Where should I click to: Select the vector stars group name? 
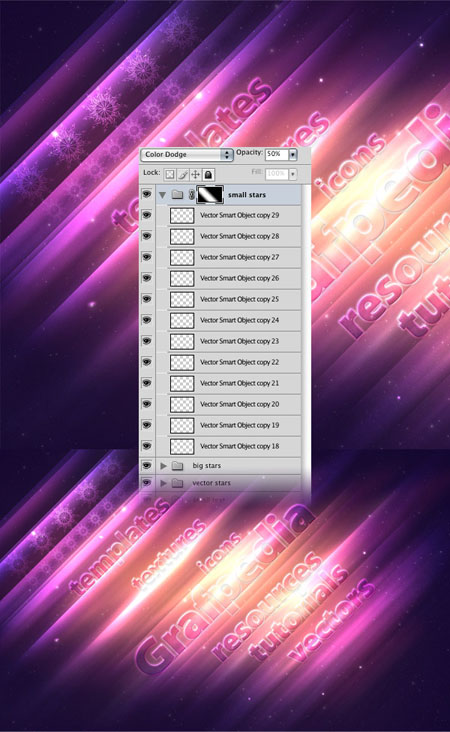[211, 483]
